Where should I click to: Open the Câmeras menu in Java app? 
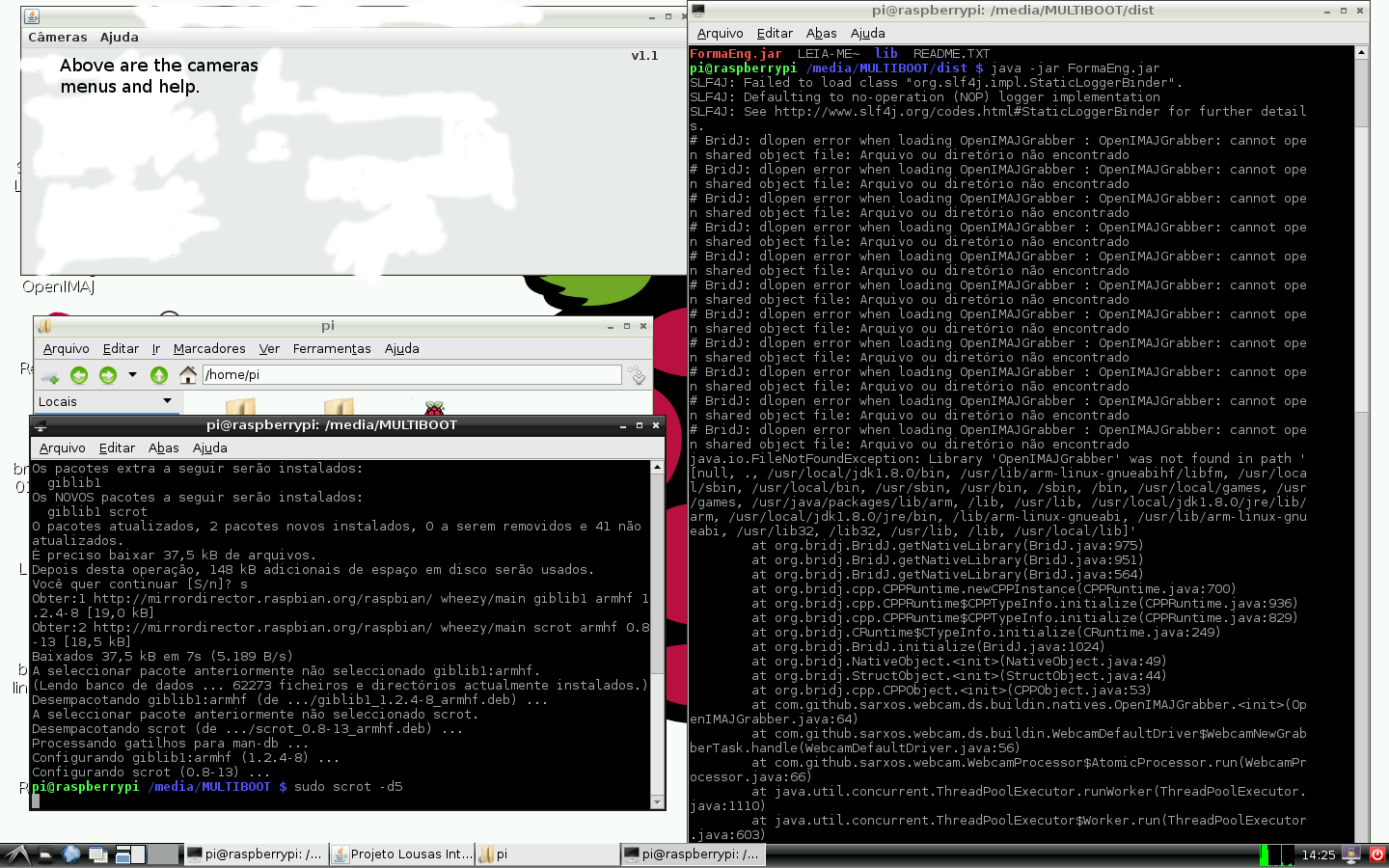58,37
